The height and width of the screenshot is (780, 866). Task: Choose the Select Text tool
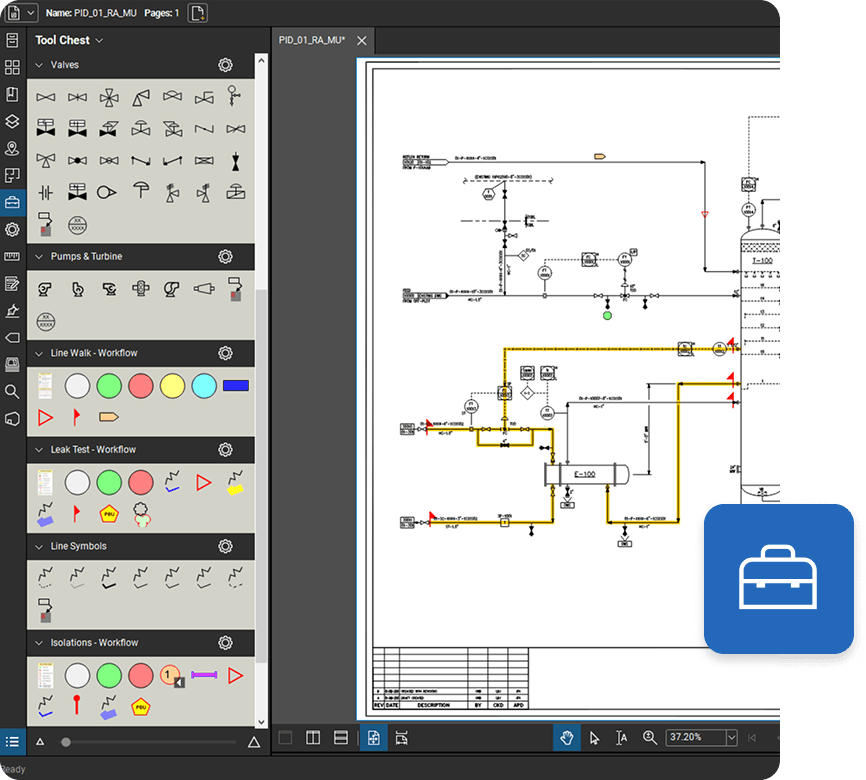click(x=621, y=738)
